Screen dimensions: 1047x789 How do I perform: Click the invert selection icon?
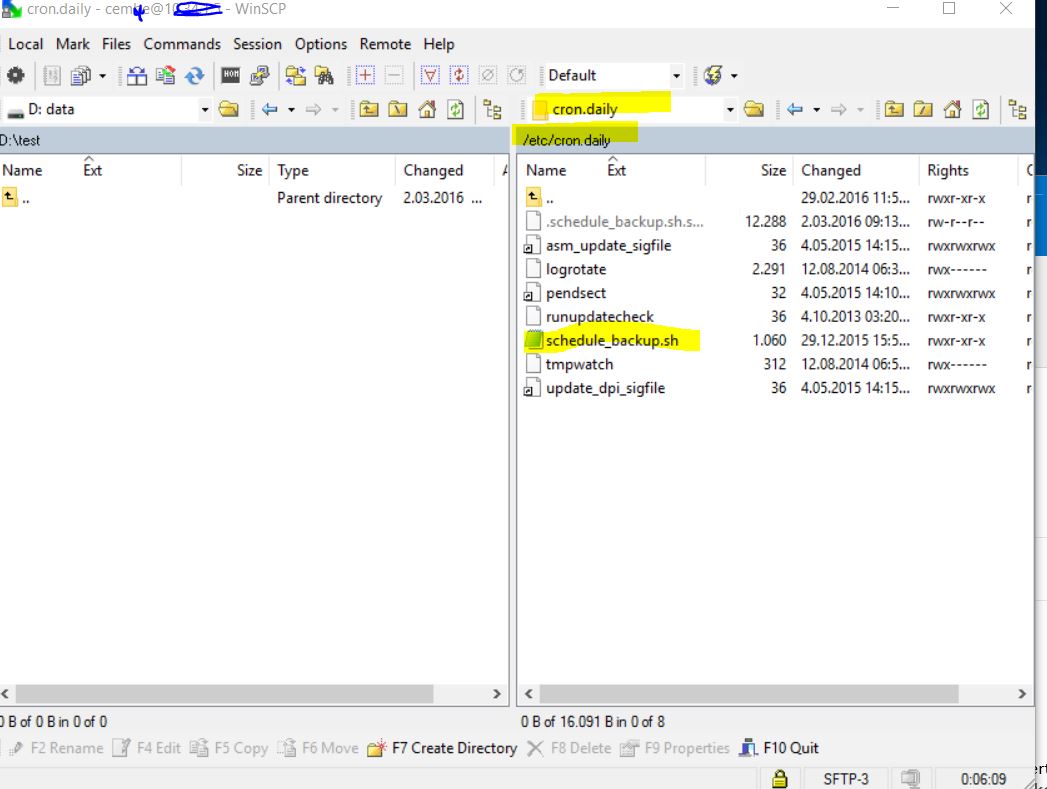[x=459, y=75]
